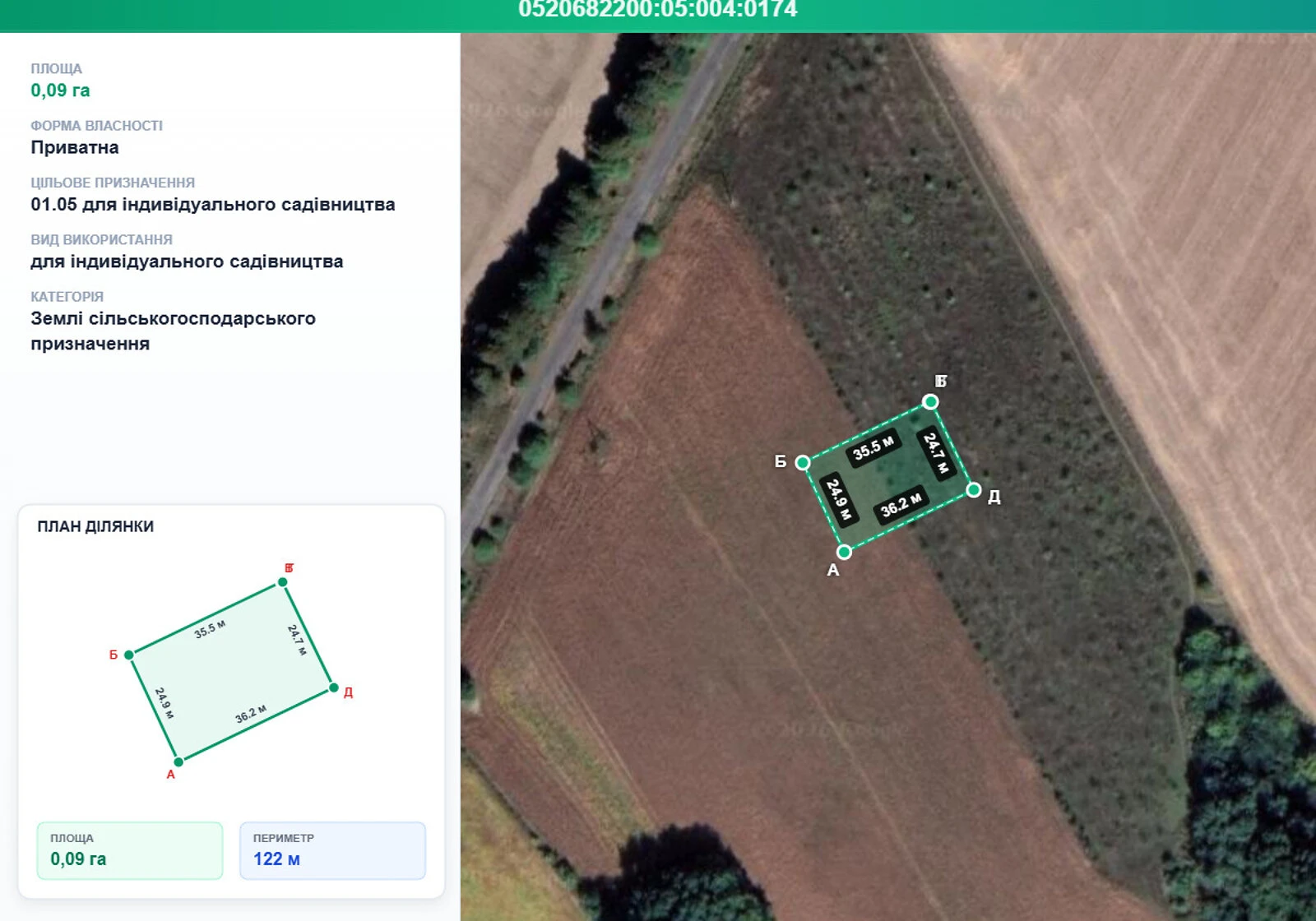Click the 24.7 м side label on map
The width and height of the screenshot is (1316, 921).
(936, 454)
